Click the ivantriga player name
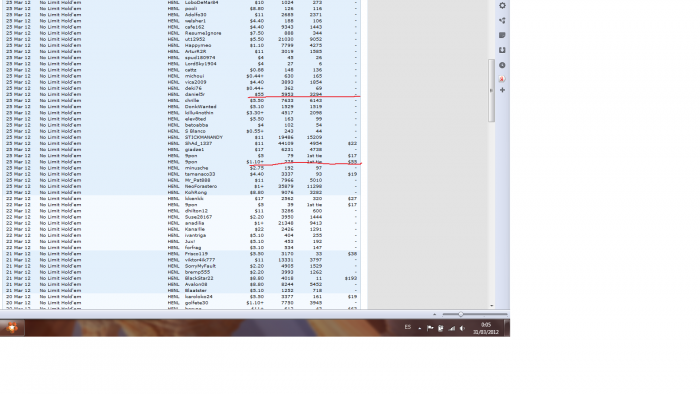Screen dimensions: 700x394 195,236
